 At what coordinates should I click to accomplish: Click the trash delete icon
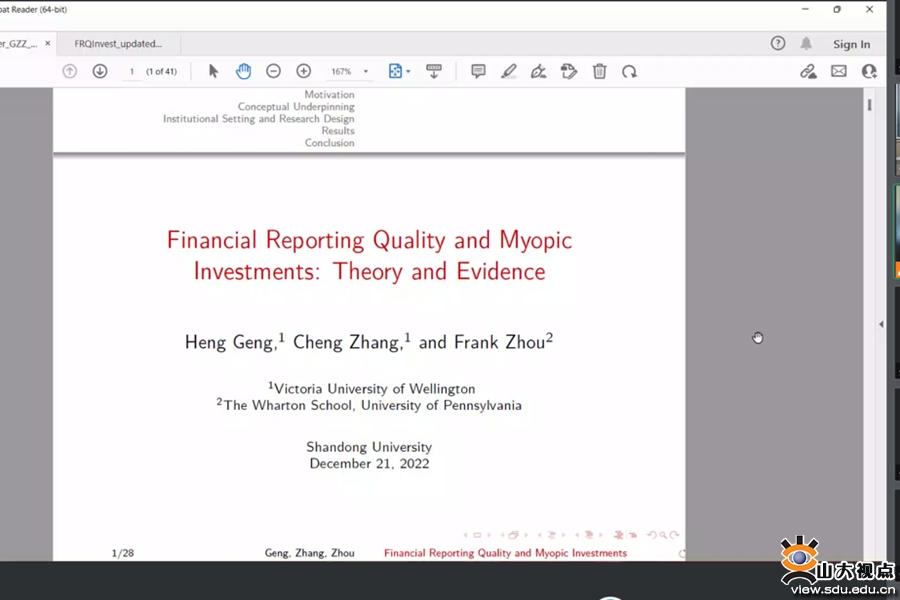click(599, 71)
